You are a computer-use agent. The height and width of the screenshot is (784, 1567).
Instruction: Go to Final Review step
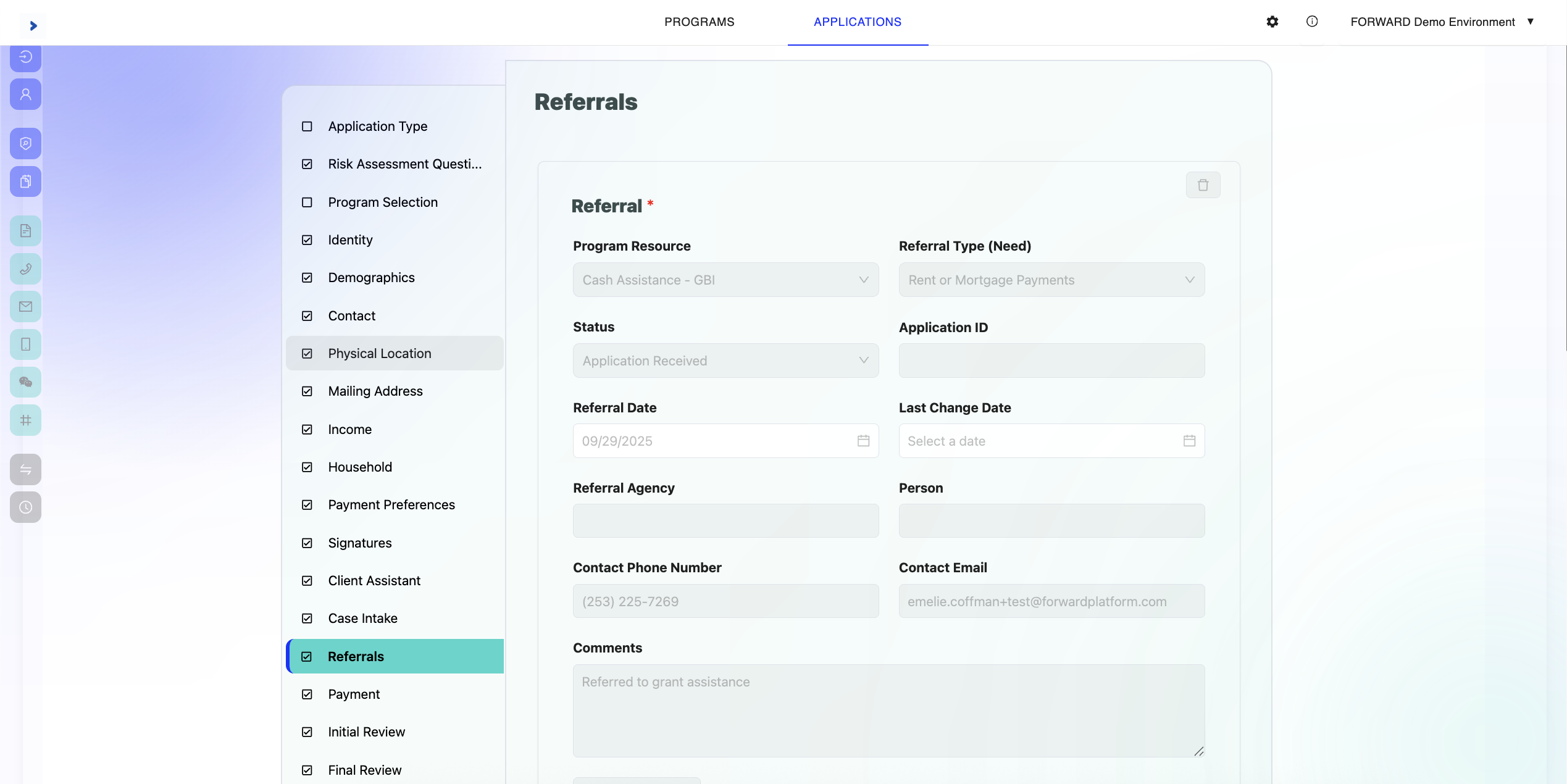pos(364,770)
